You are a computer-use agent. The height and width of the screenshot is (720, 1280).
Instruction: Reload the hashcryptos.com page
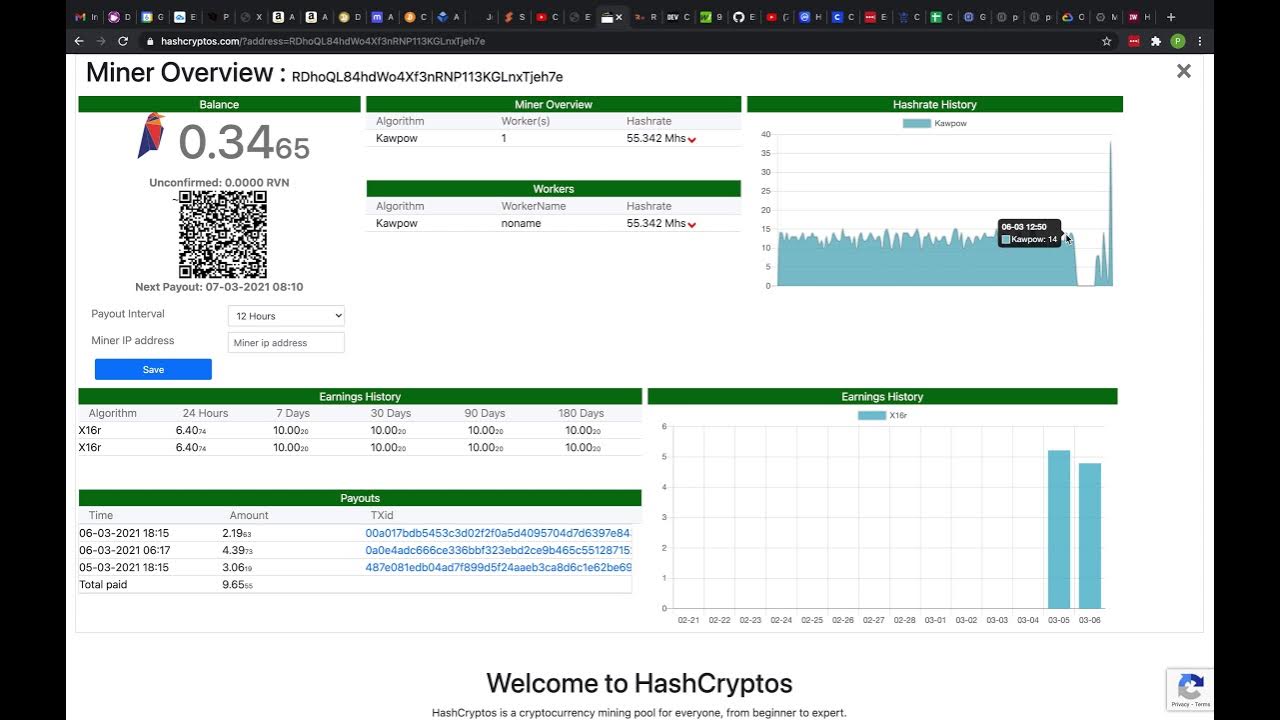point(123,41)
